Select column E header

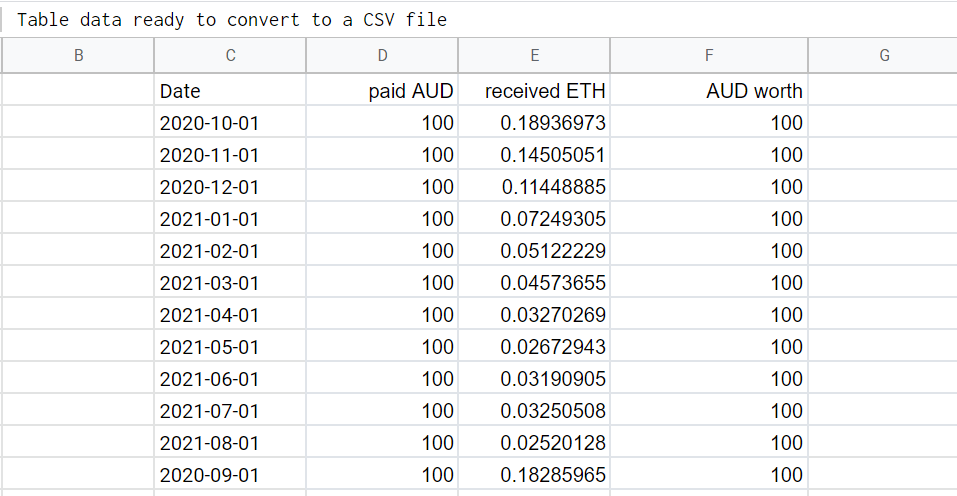click(x=535, y=56)
